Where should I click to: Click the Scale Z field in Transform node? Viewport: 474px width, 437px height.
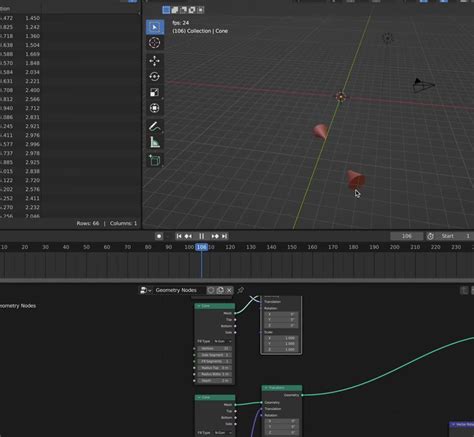click(x=281, y=349)
